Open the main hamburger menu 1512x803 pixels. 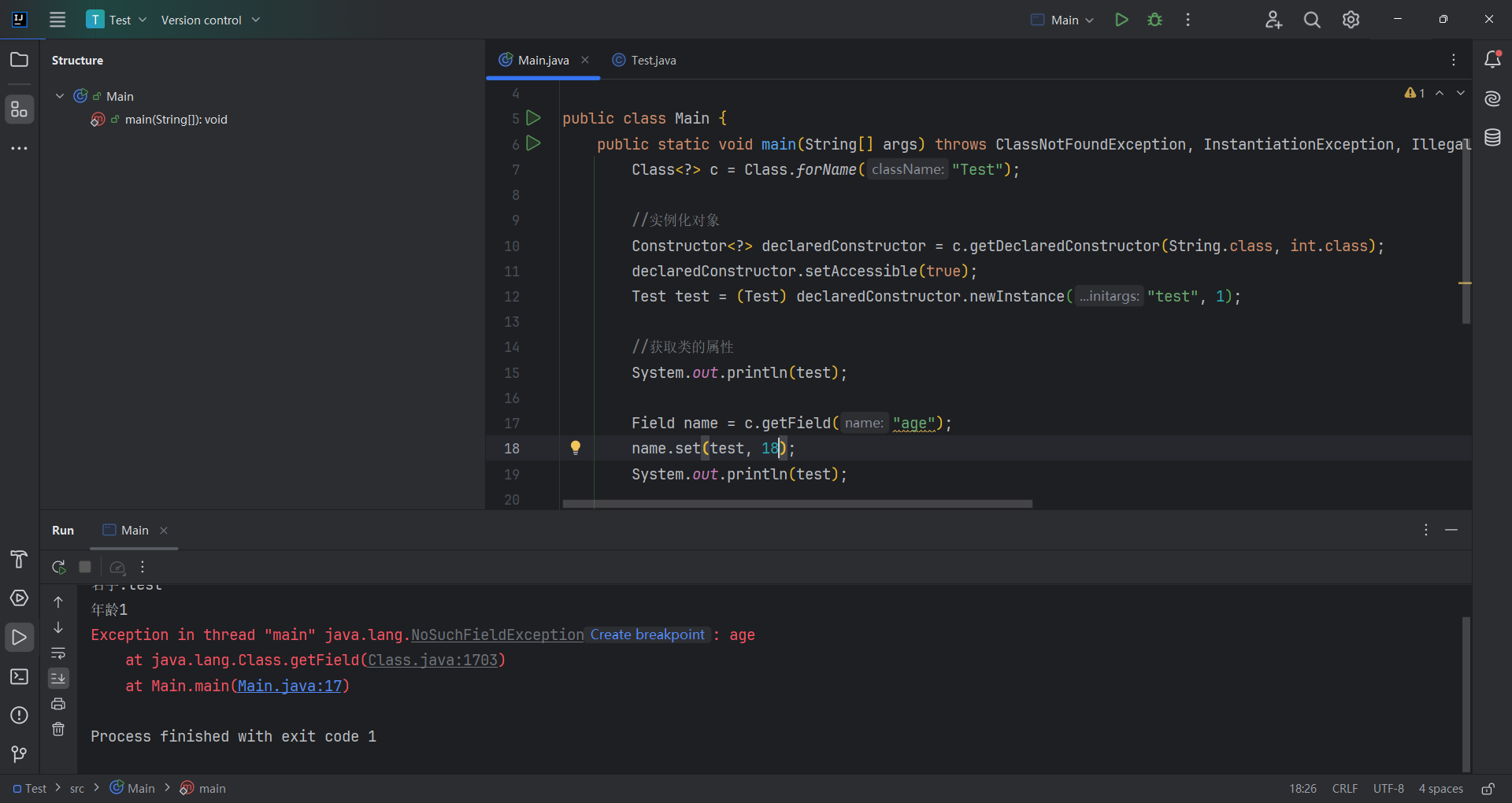(57, 20)
